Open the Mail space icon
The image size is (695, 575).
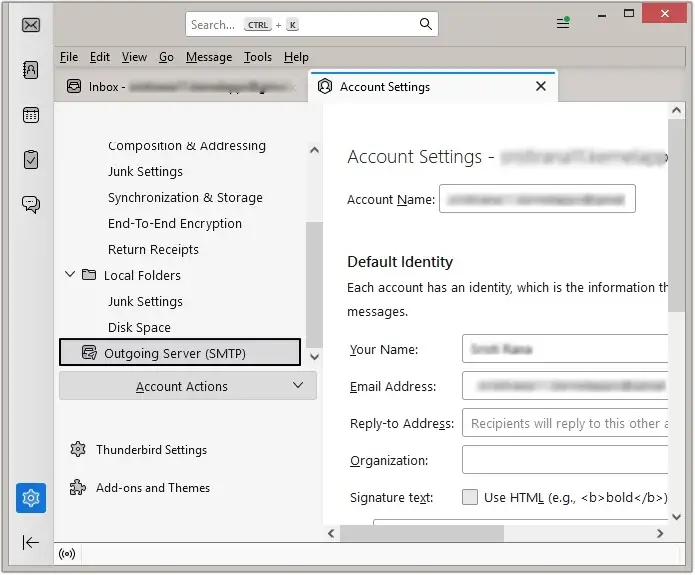tap(31, 25)
